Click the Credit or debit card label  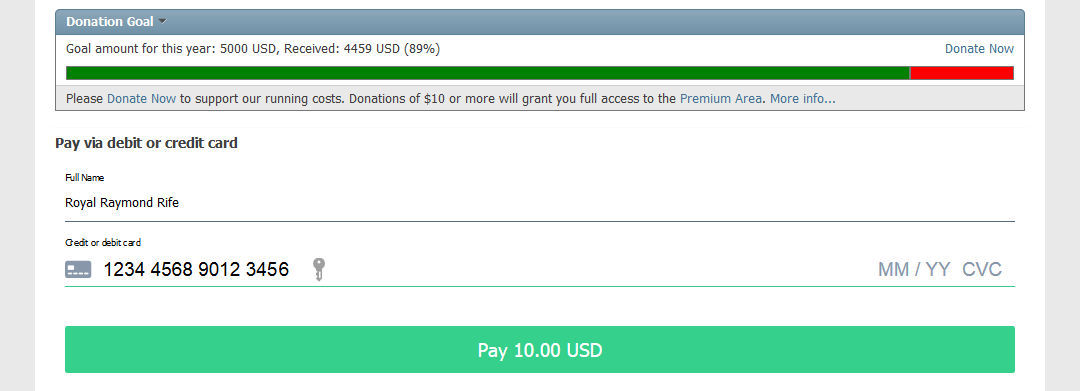pyautogui.click(x=103, y=242)
